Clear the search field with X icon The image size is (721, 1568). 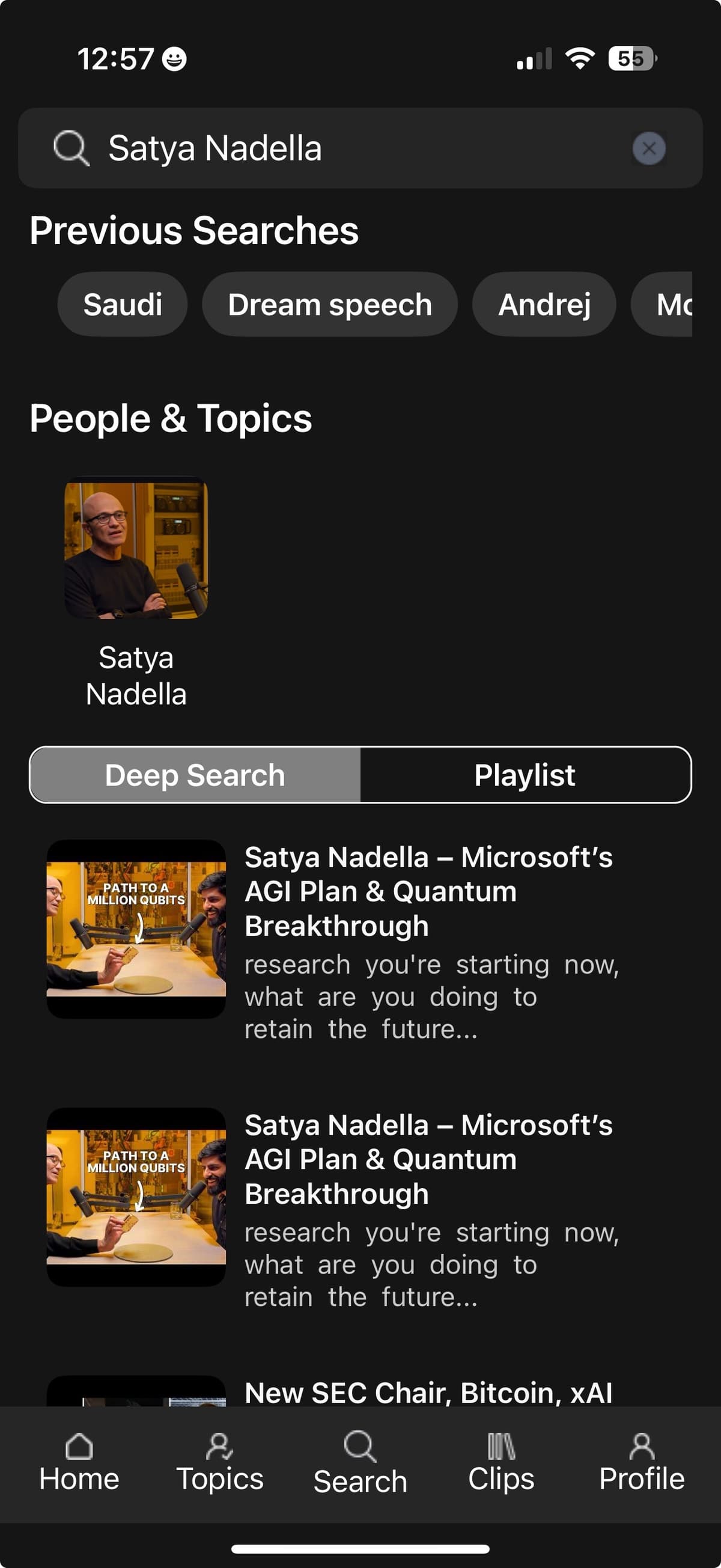[x=648, y=148]
